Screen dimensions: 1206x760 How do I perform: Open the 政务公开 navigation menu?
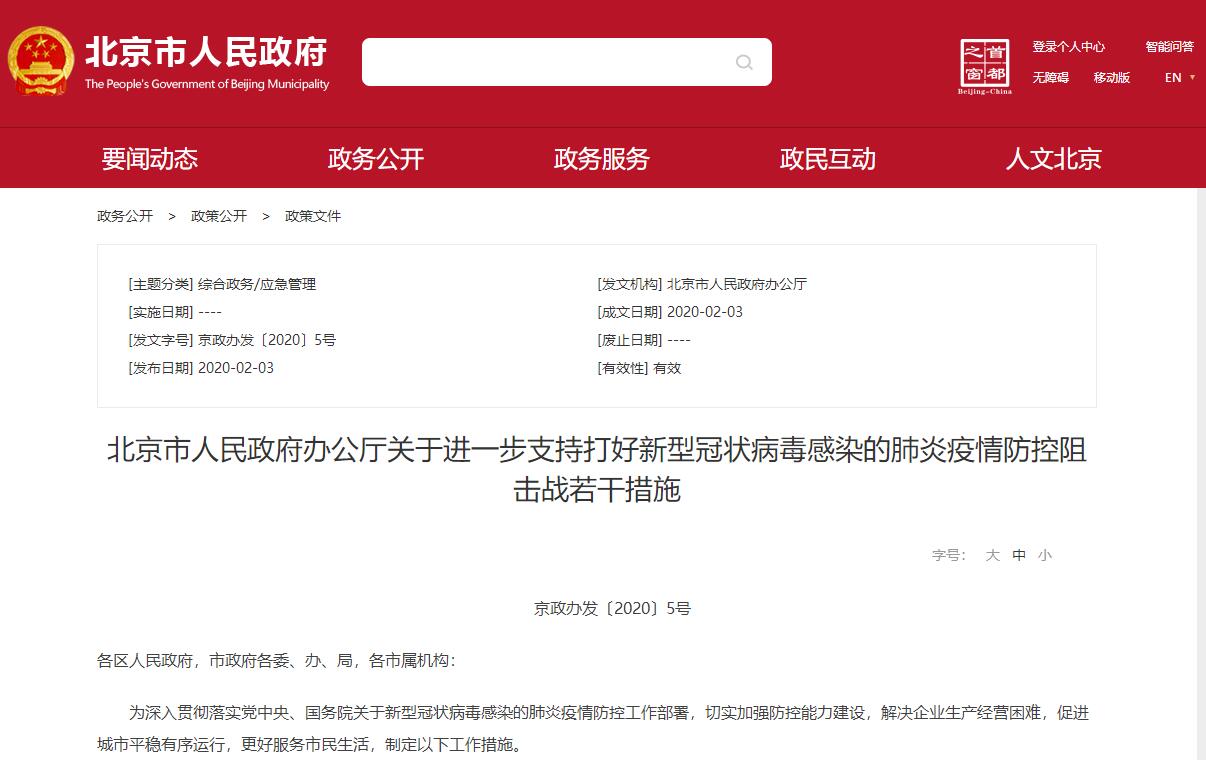click(x=376, y=159)
